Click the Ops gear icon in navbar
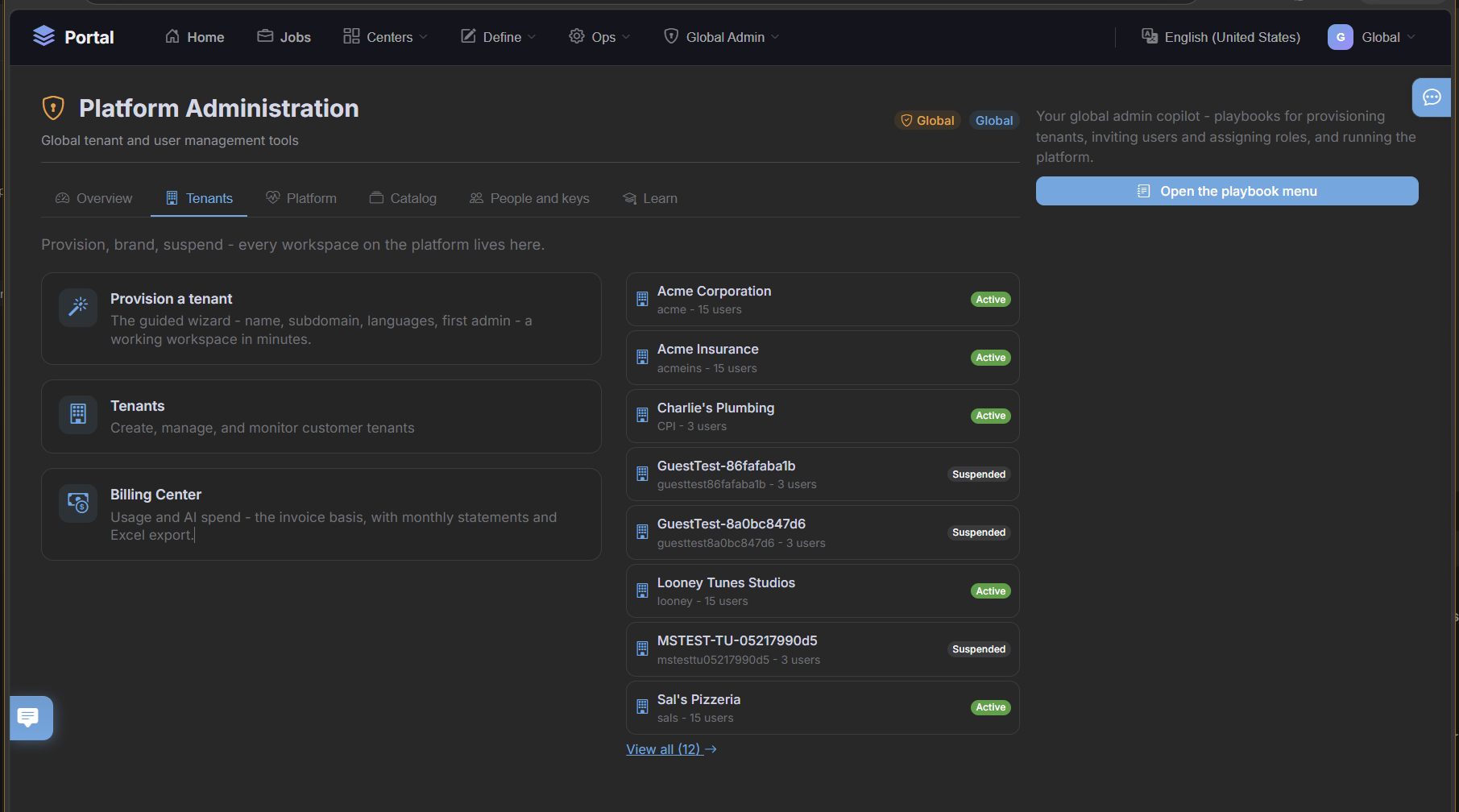This screenshot has height=812, width=1459. (577, 36)
